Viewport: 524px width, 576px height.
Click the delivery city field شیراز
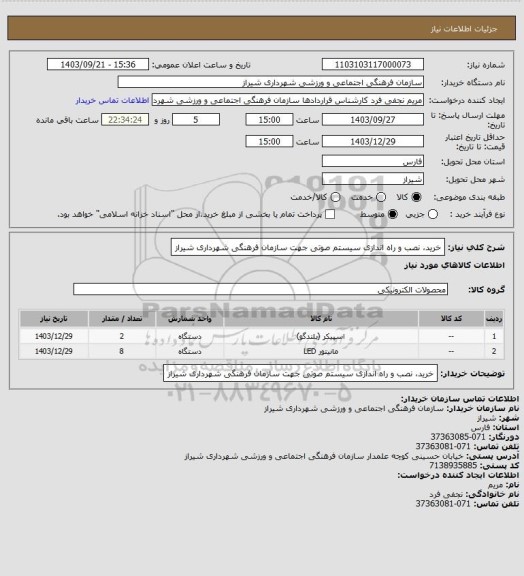(373, 179)
